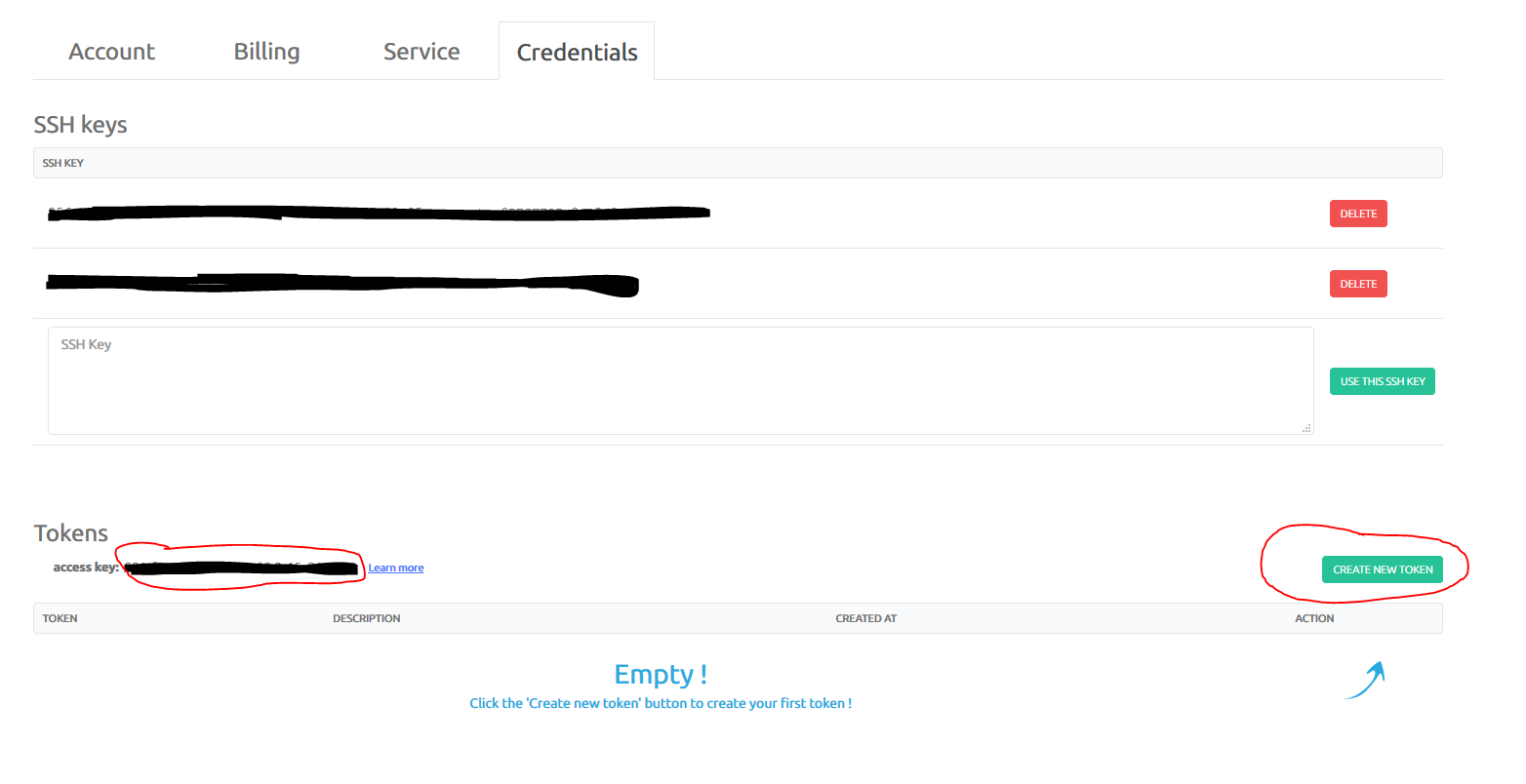Click the blue curved arrow icon
This screenshot has width=1526, height=784.
click(1365, 681)
